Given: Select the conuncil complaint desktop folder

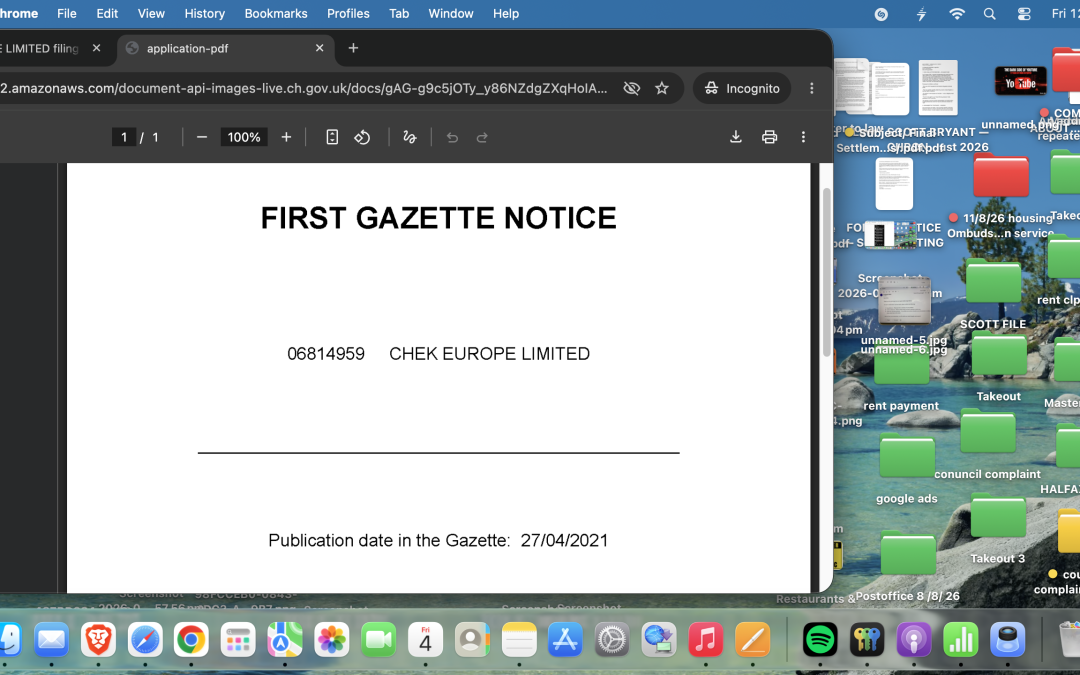Looking at the screenshot, I should [988, 431].
